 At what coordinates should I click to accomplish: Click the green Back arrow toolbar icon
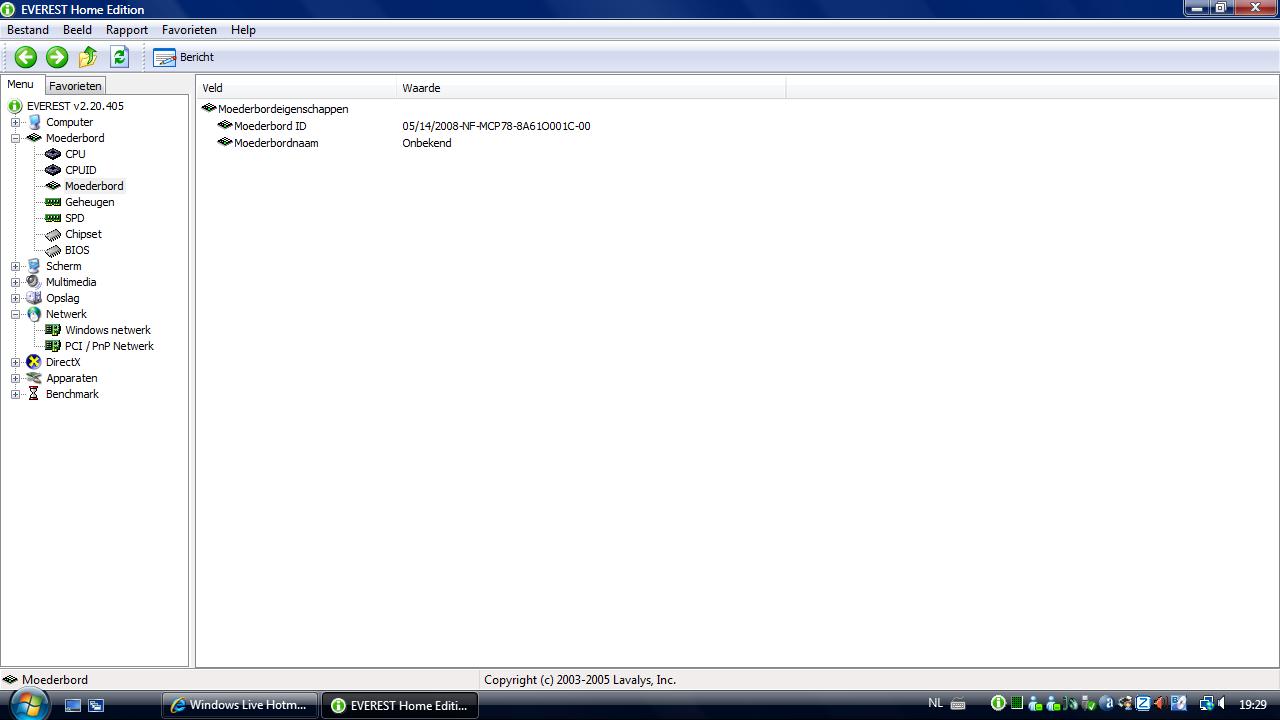[26, 57]
